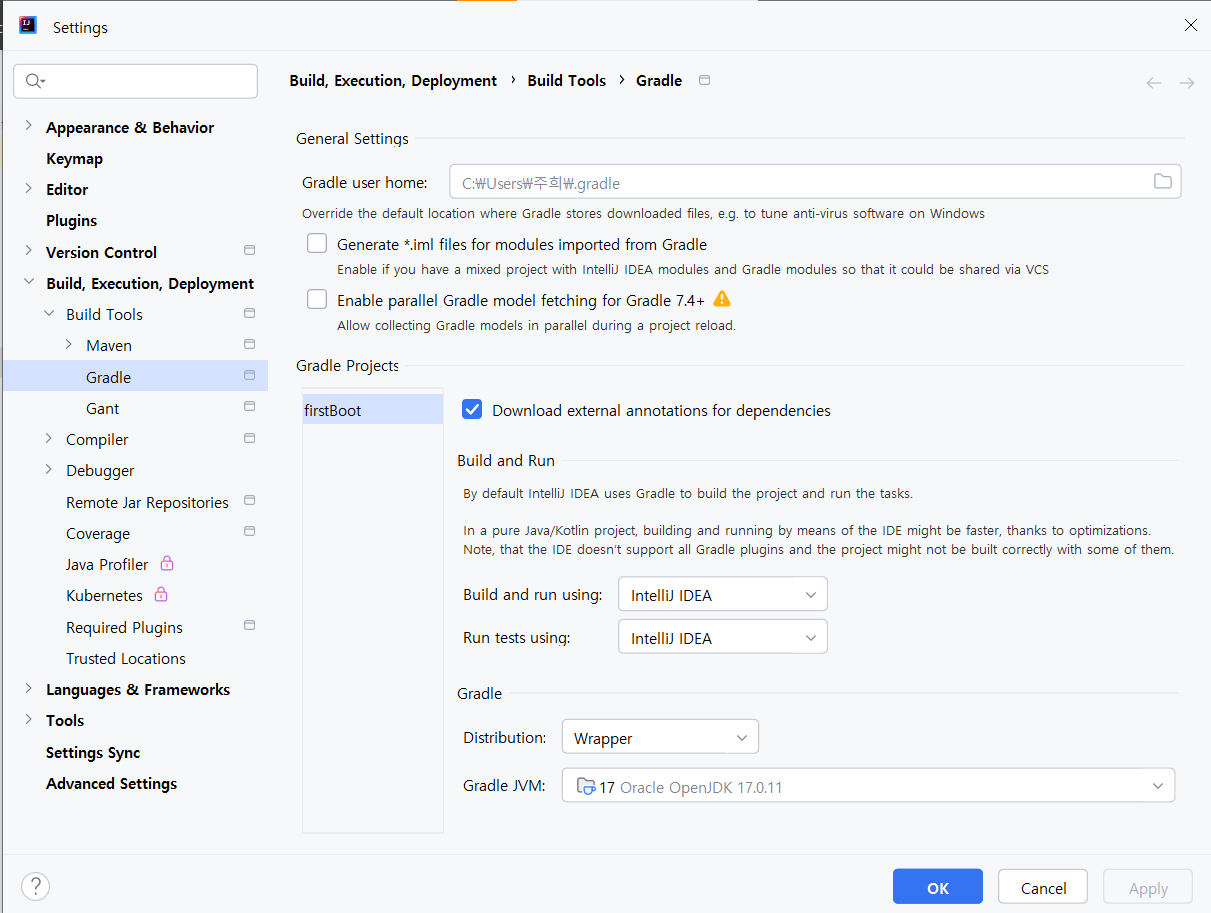Uncheck Download external annotations for dependencies

[x=472, y=409]
